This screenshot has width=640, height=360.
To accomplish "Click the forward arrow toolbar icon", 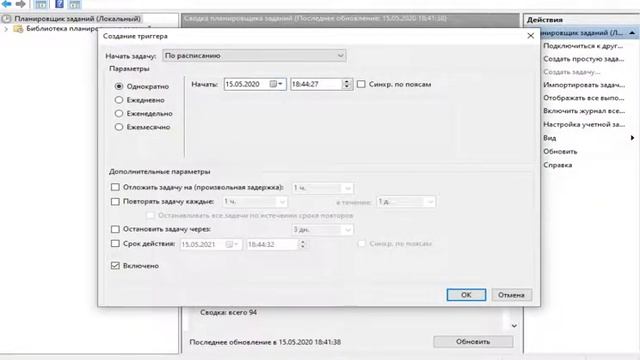I will pos(20,4).
